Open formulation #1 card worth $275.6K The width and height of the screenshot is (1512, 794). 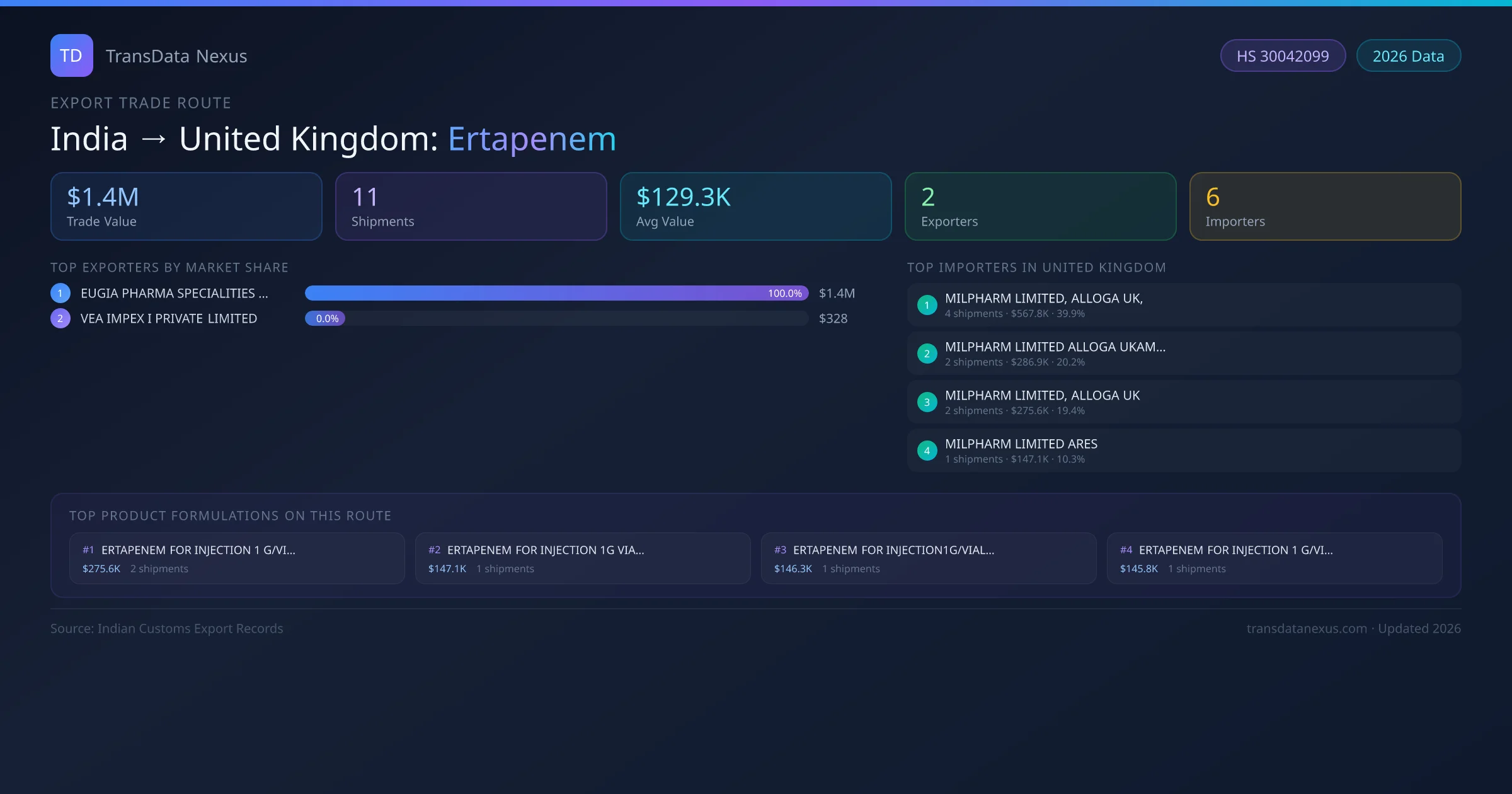point(237,558)
